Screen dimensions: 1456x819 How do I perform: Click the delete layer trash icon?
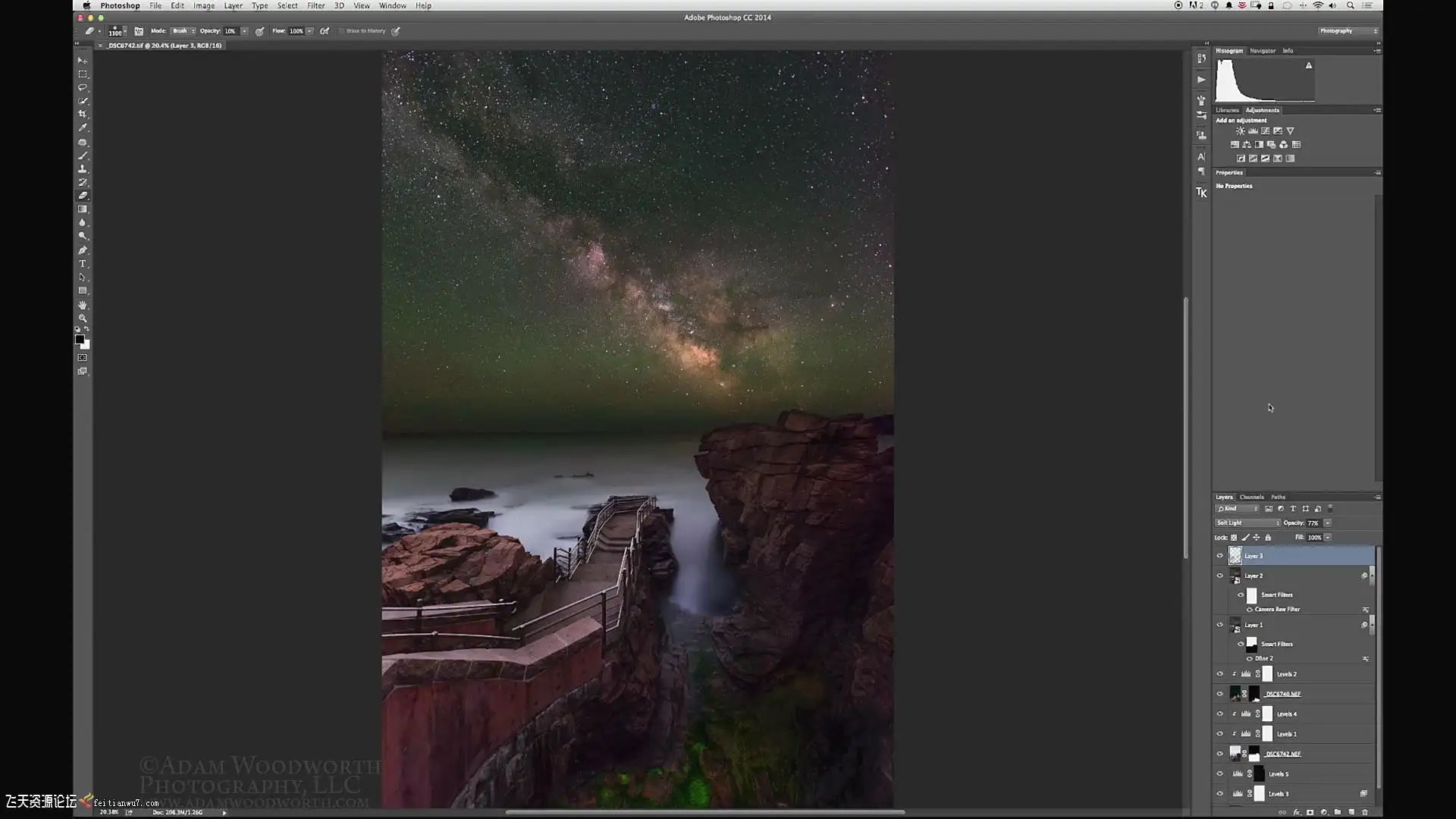coord(1365,812)
